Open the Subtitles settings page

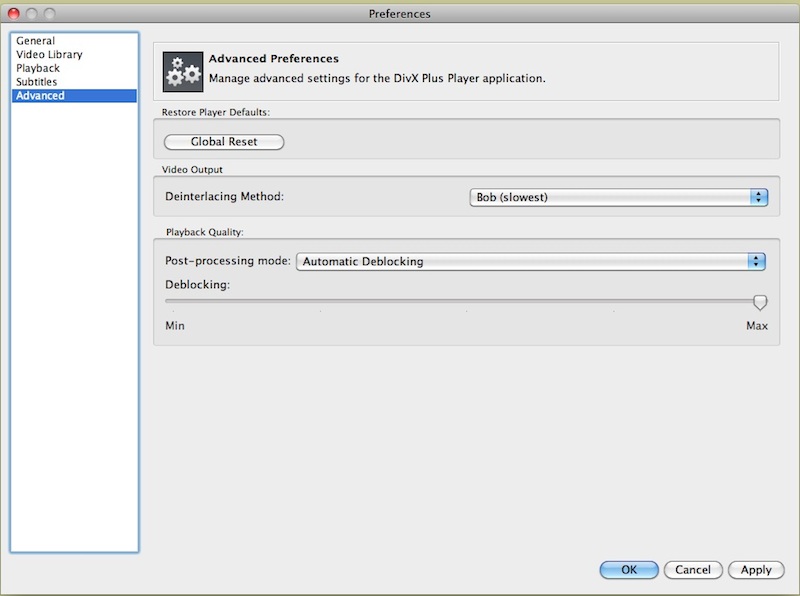pyautogui.click(x=37, y=82)
